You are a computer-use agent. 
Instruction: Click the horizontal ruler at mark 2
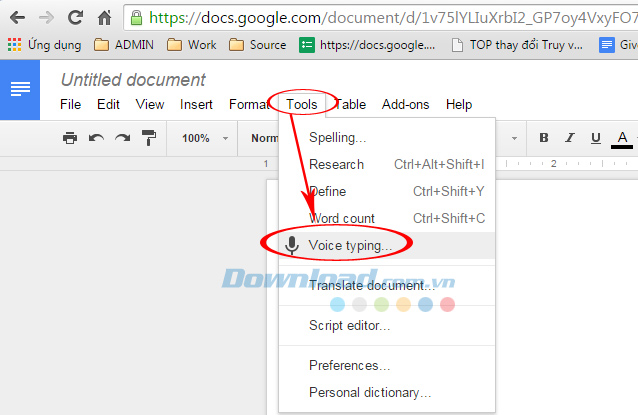coord(553,164)
